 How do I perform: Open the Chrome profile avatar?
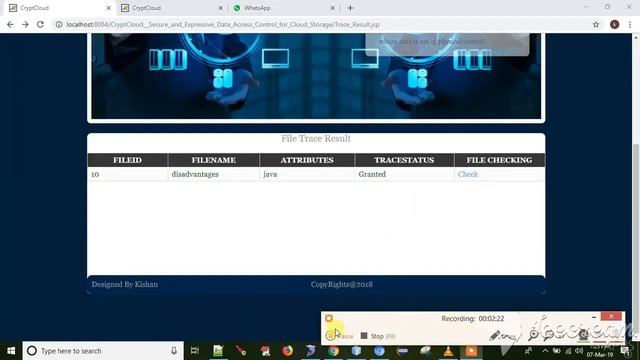[614, 24]
